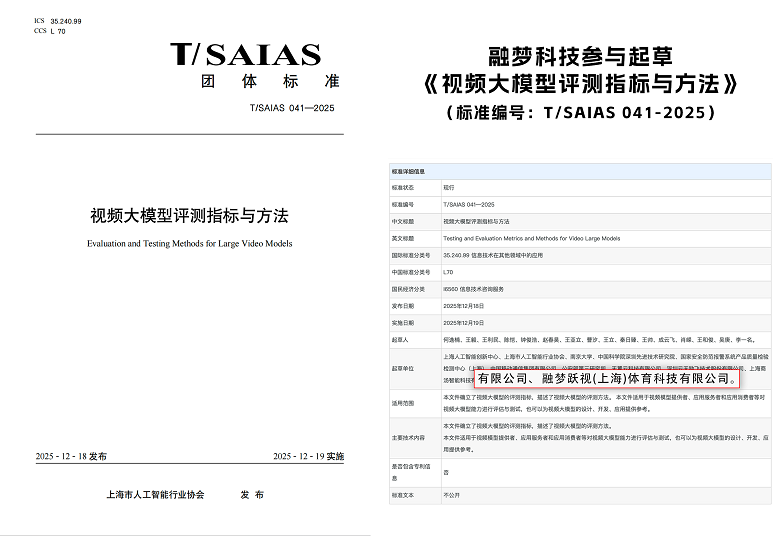Click the '现行' status value
This screenshot has height=536, width=782.
(x=449, y=187)
